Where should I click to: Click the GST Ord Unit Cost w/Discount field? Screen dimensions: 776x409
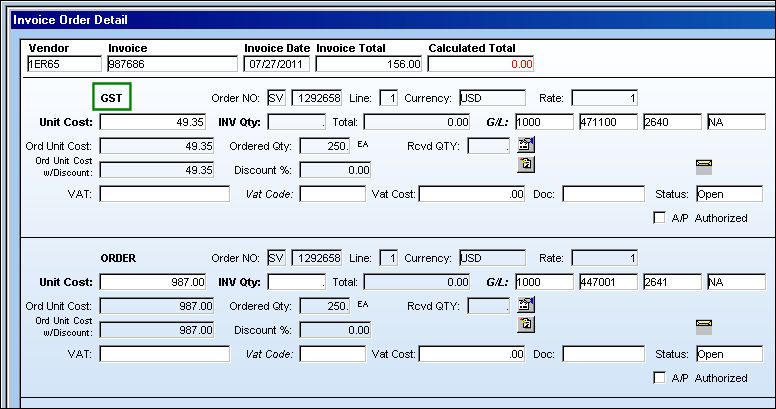pyautogui.click(x=156, y=170)
